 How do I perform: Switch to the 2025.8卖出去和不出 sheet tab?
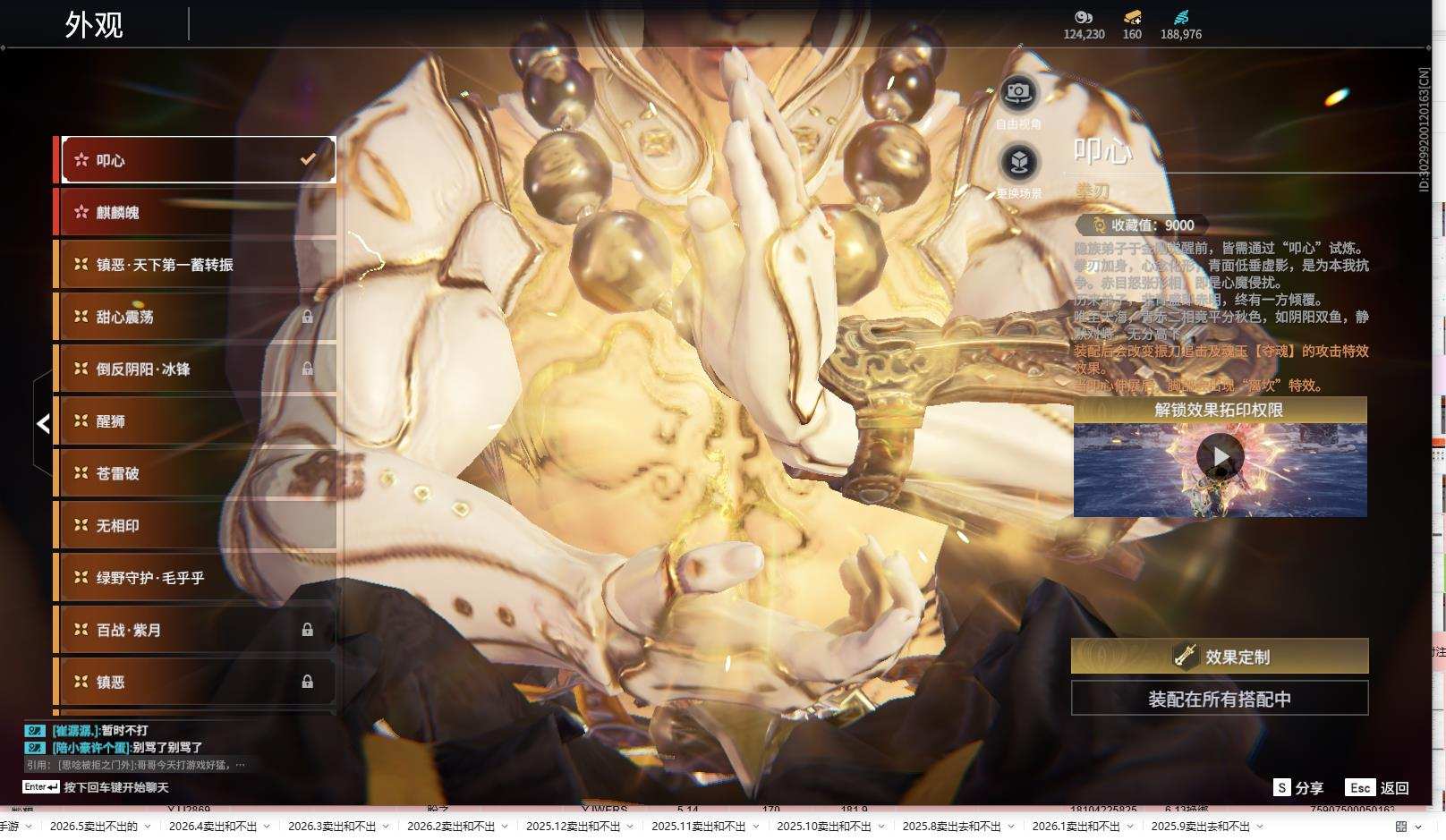[x=952, y=827]
